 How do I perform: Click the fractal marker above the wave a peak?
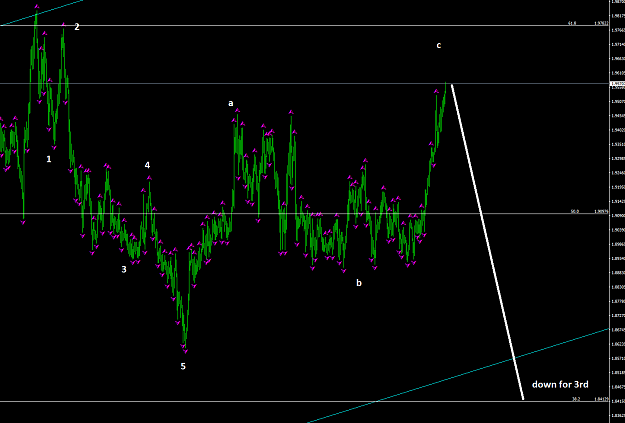pyautogui.click(x=237, y=110)
